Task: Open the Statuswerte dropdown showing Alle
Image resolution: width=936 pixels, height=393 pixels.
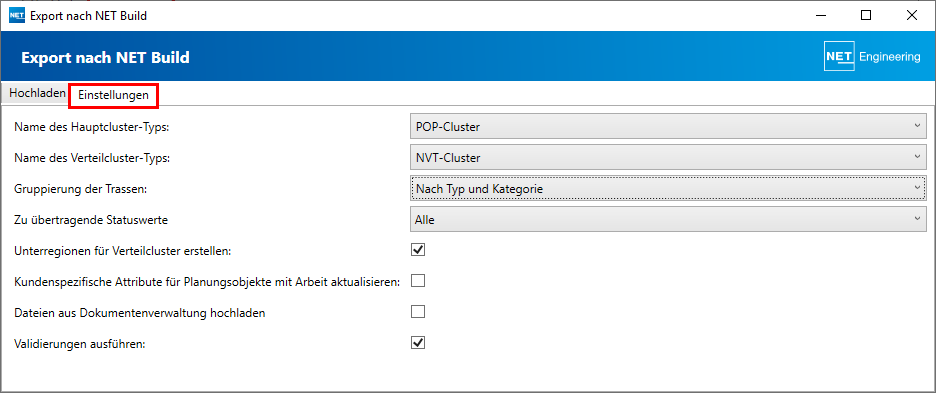Action: [x=668, y=220]
